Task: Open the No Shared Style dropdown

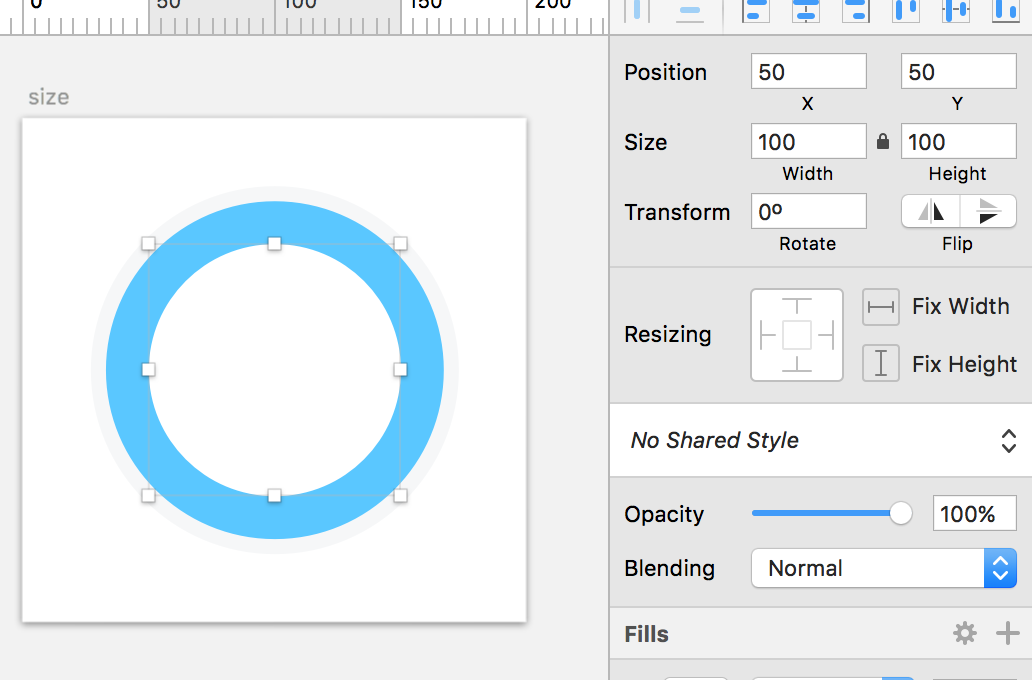Action: point(820,440)
